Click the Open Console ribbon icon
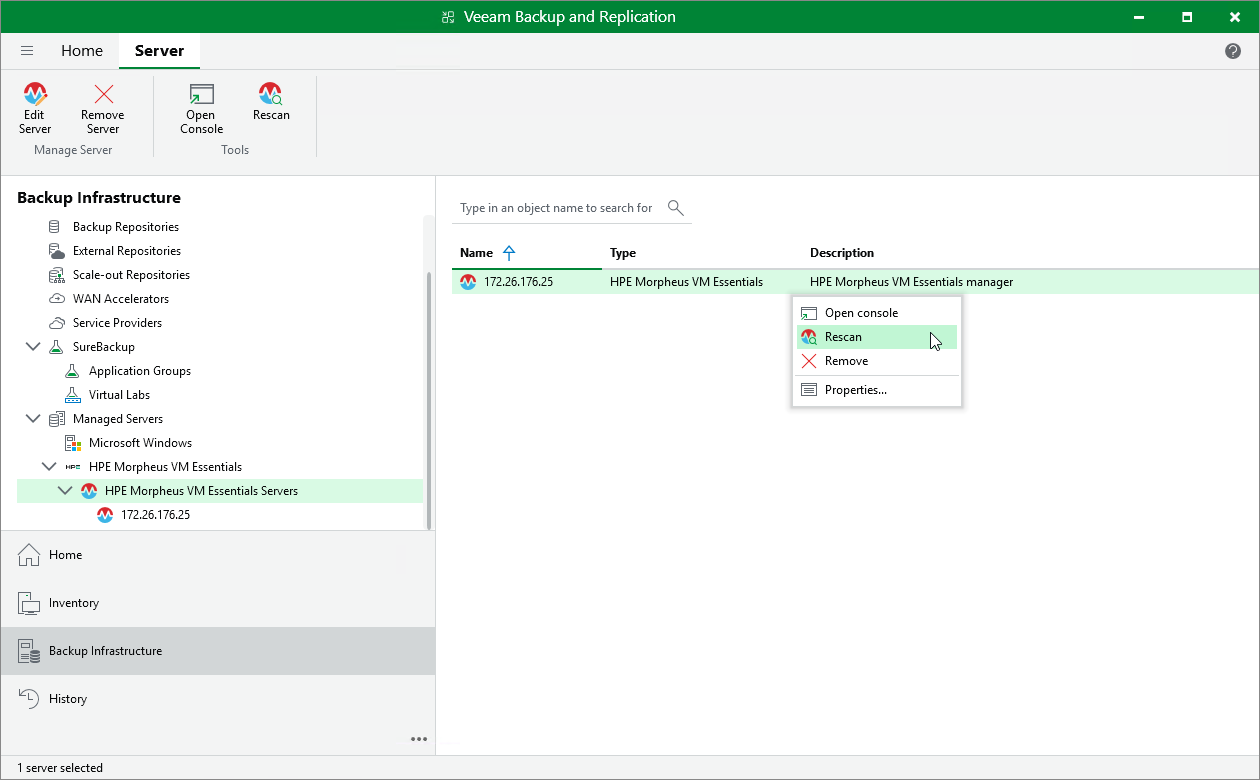 point(201,94)
